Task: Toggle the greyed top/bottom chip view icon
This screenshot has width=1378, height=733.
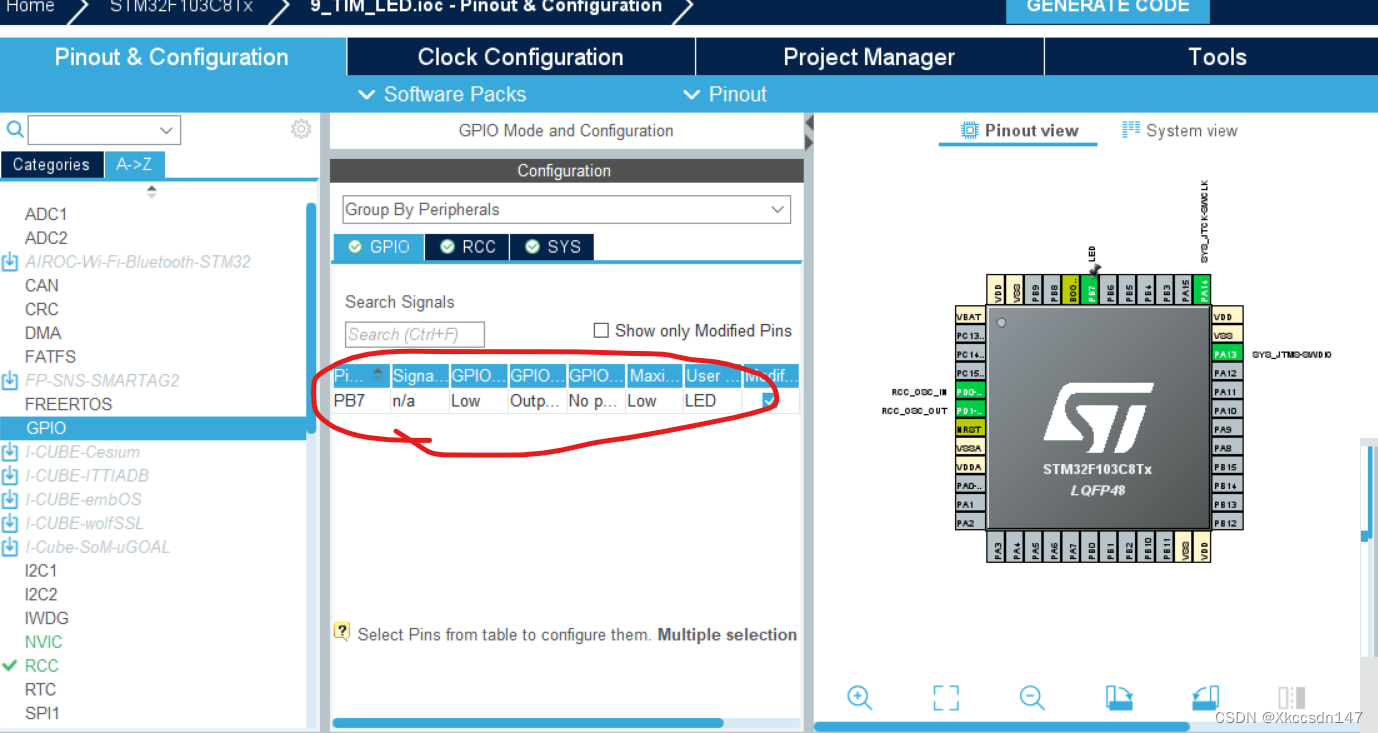Action: [1291, 698]
